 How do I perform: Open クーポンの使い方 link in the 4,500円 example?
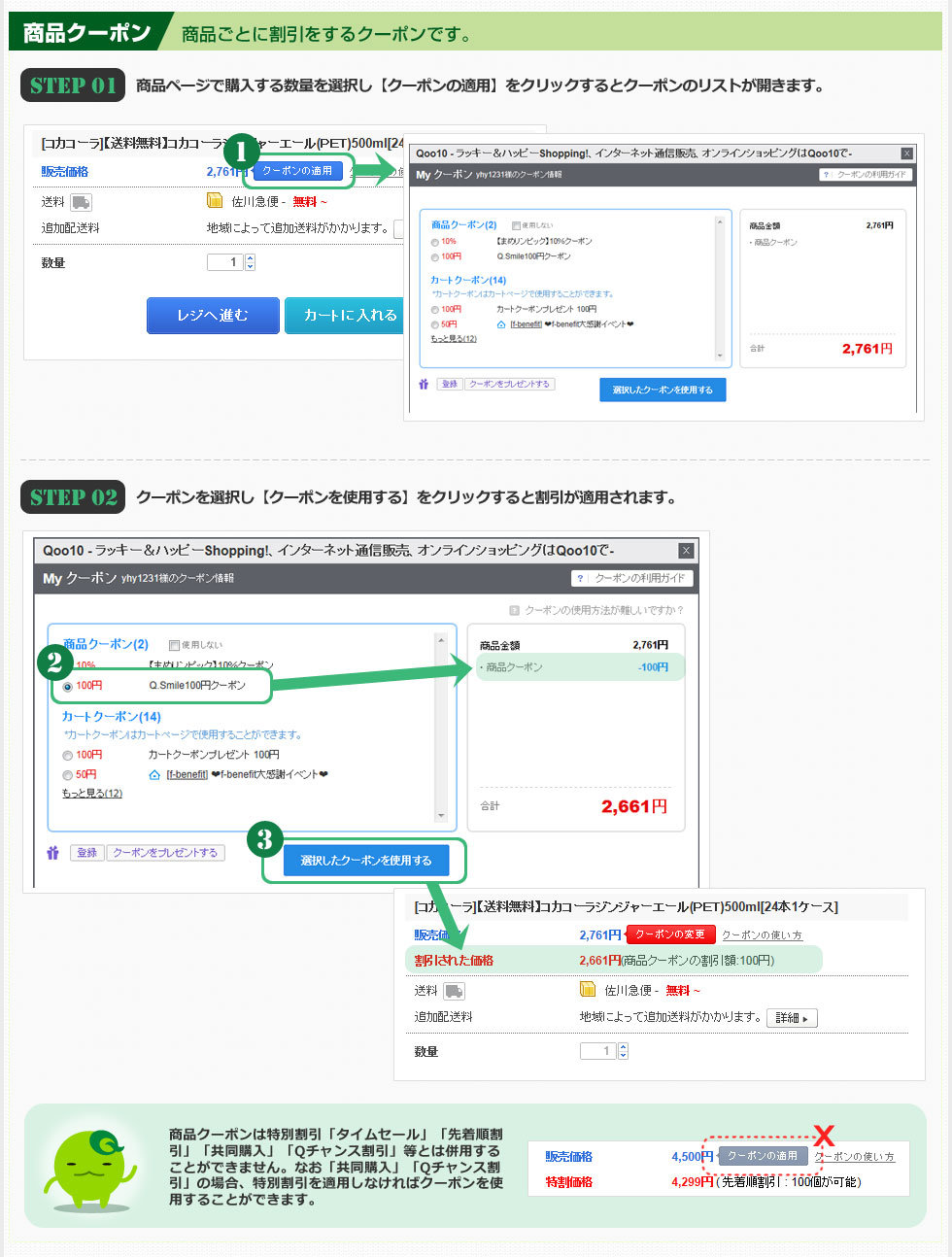(x=854, y=1157)
